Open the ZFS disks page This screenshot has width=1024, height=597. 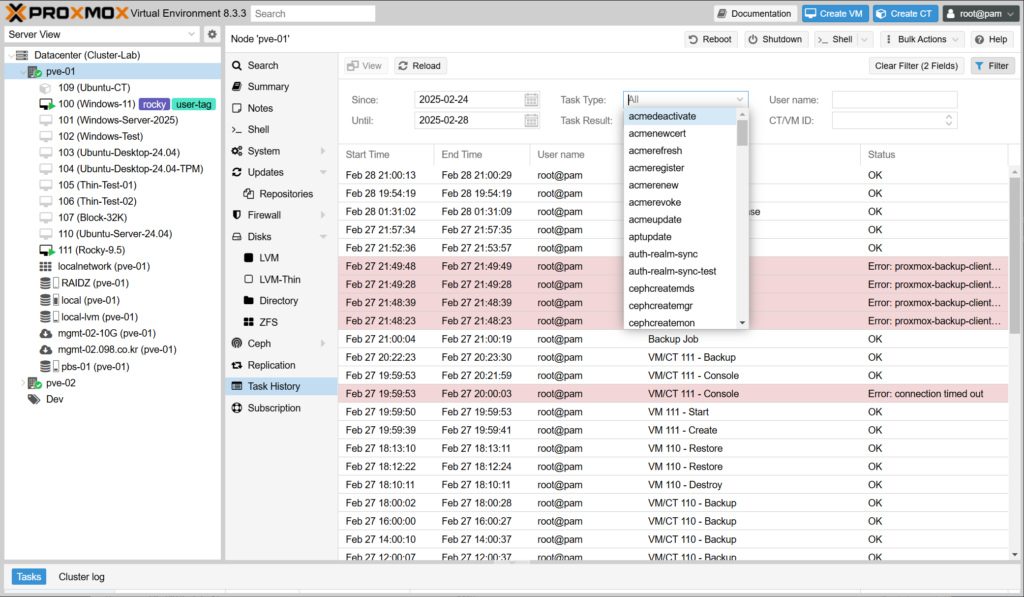pos(269,322)
